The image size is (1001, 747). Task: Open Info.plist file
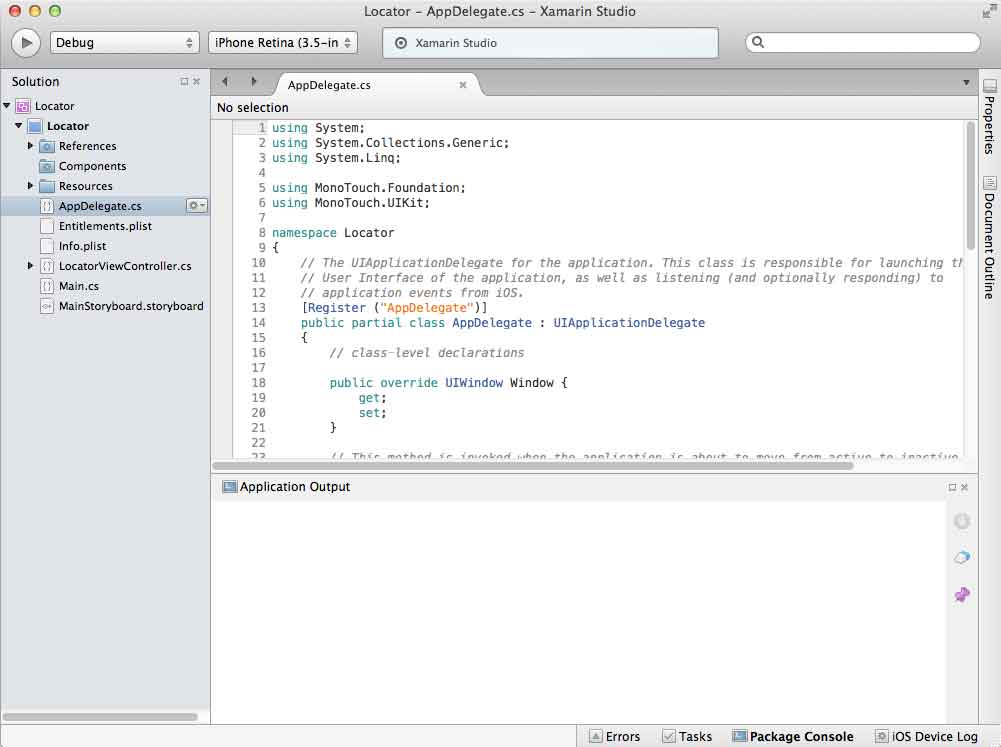tap(82, 246)
